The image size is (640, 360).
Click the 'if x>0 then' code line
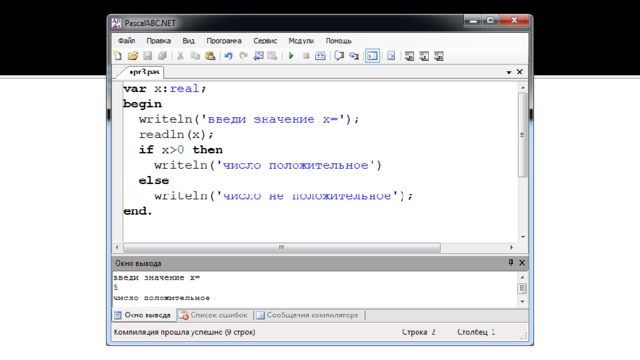[180, 150]
